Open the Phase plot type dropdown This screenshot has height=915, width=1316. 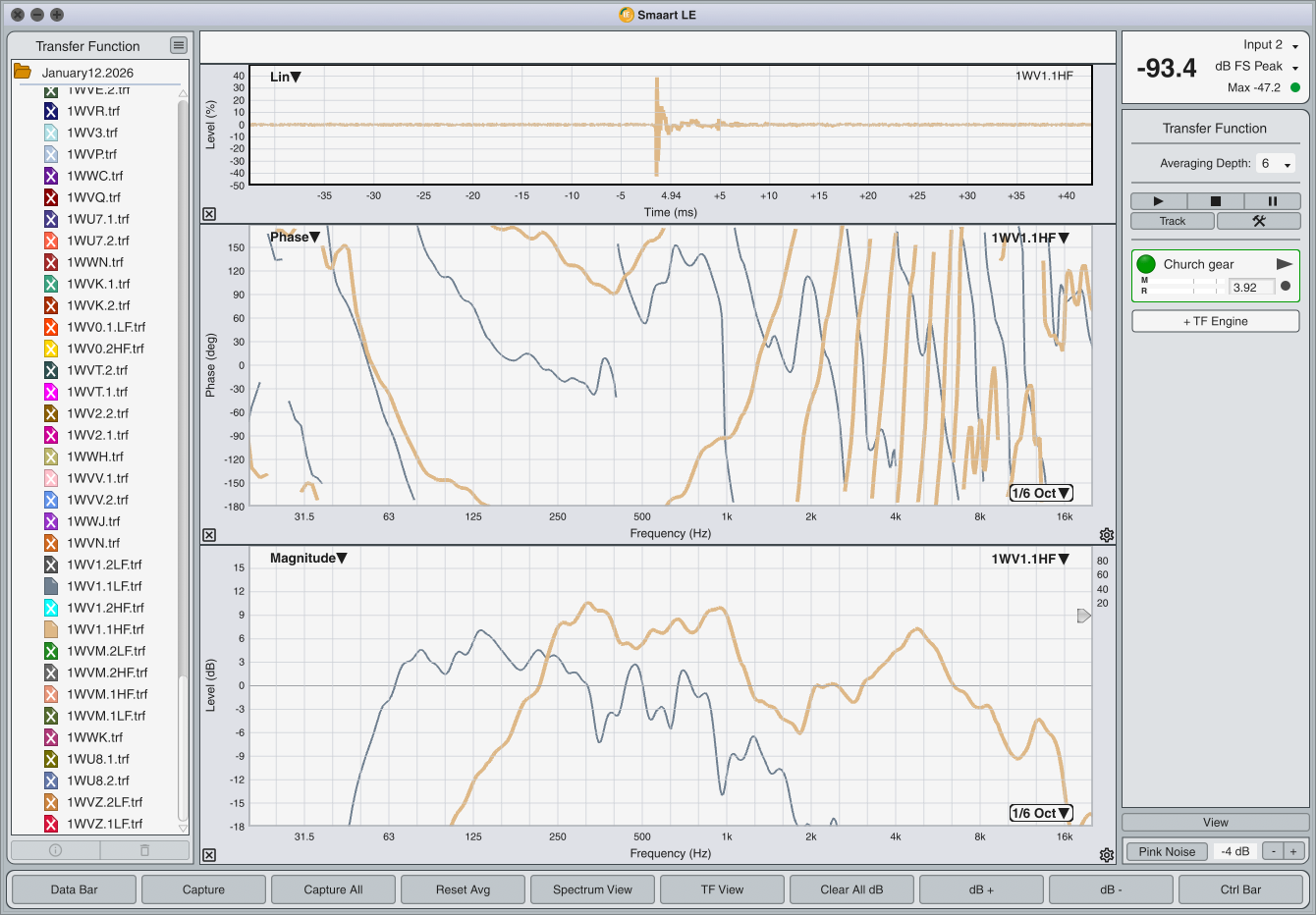(x=296, y=237)
